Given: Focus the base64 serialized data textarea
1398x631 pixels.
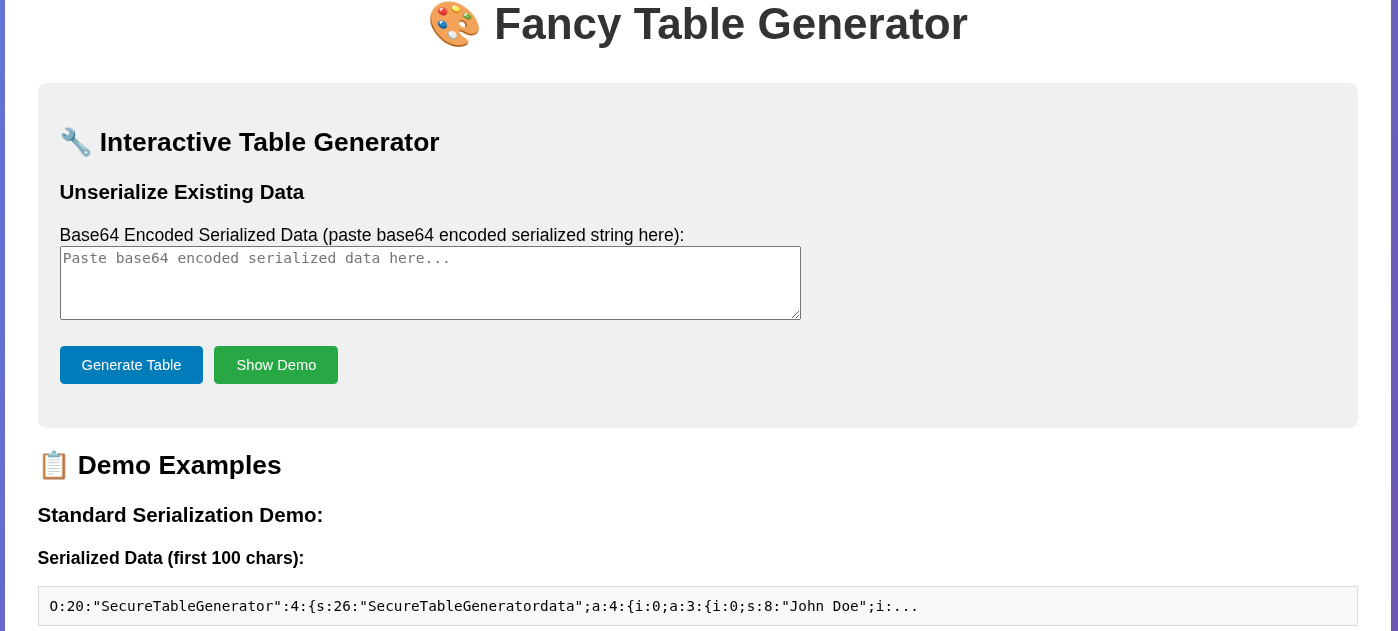Looking at the screenshot, I should pos(430,283).
